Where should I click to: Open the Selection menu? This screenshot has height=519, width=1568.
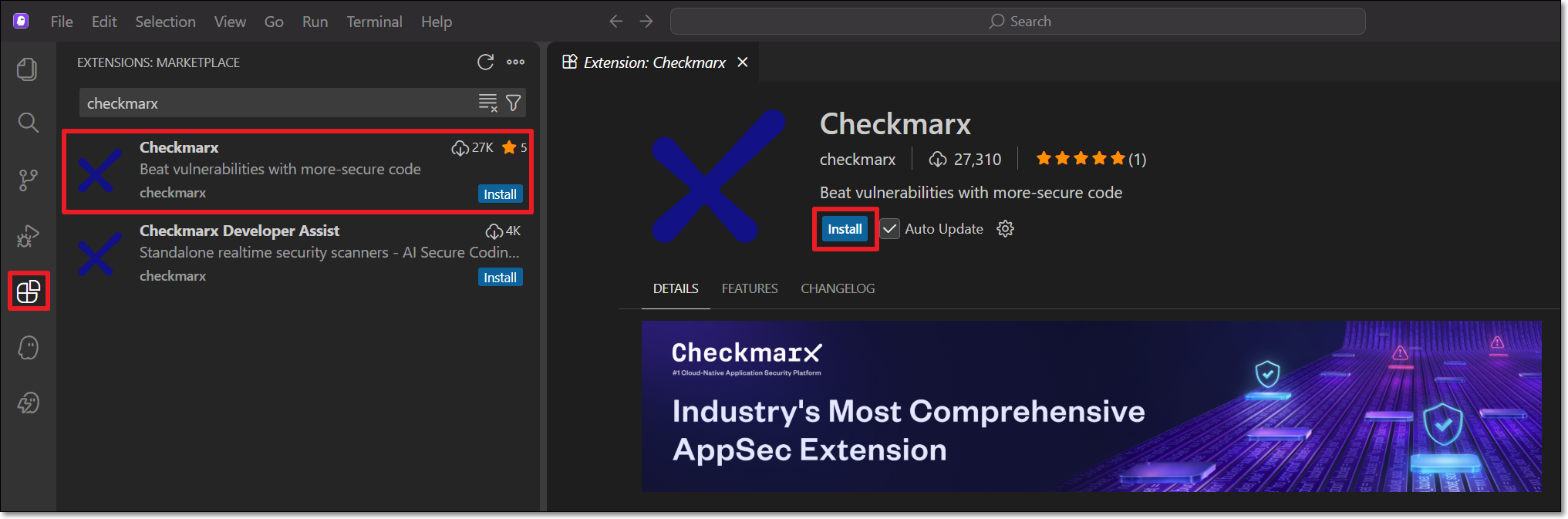click(x=165, y=22)
